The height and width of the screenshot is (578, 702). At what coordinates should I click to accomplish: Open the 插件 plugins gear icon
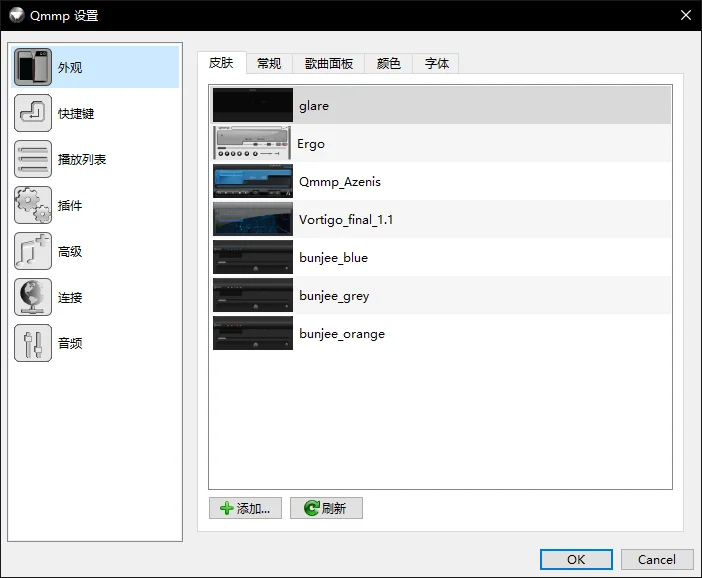click(x=33, y=205)
